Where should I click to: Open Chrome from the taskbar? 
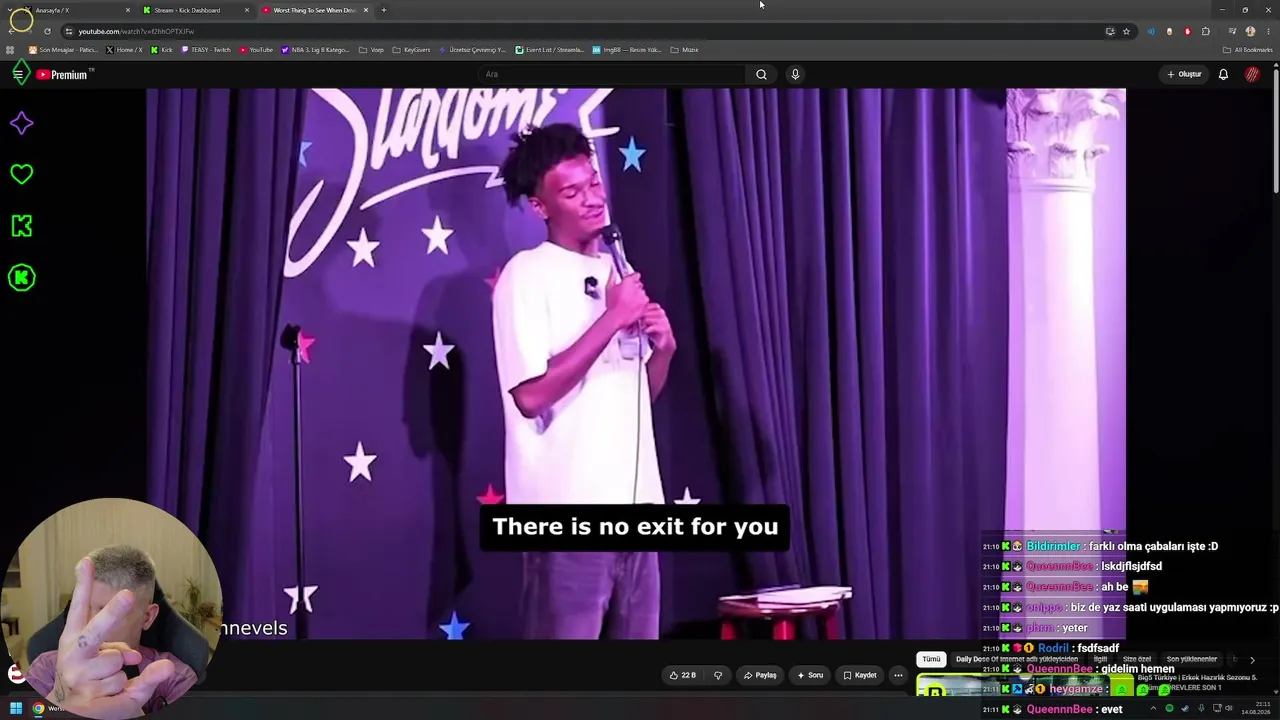point(38,709)
